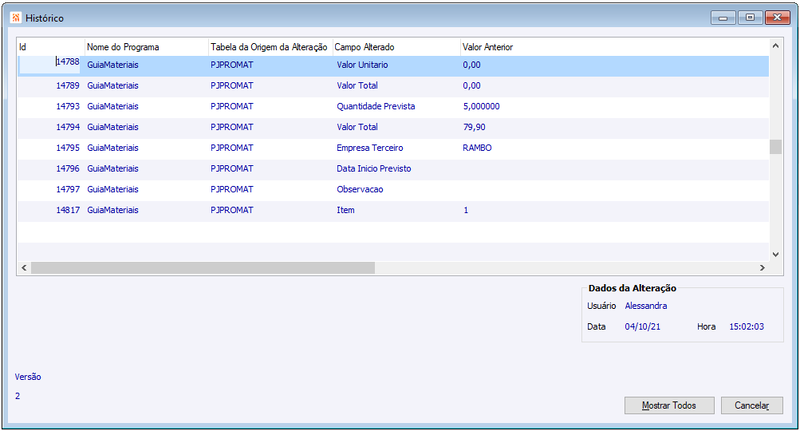Click the Quantidade Prevista cell
The image size is (800, 431).
pos(376,106)
